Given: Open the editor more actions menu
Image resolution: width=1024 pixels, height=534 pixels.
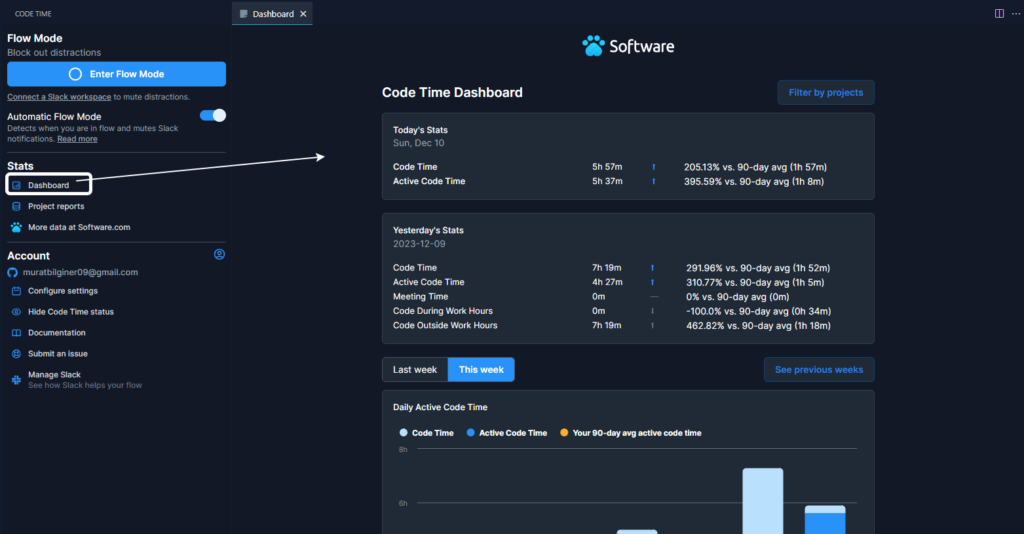Looking at the screenshot, I should (1014, 13).
